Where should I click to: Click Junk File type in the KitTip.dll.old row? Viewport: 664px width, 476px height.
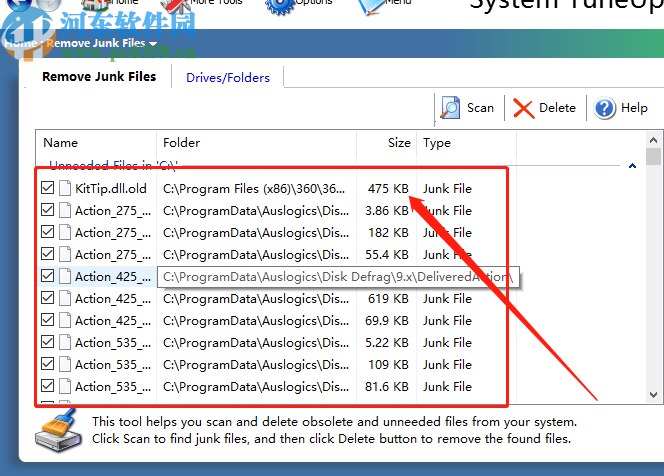pos(447,188)
